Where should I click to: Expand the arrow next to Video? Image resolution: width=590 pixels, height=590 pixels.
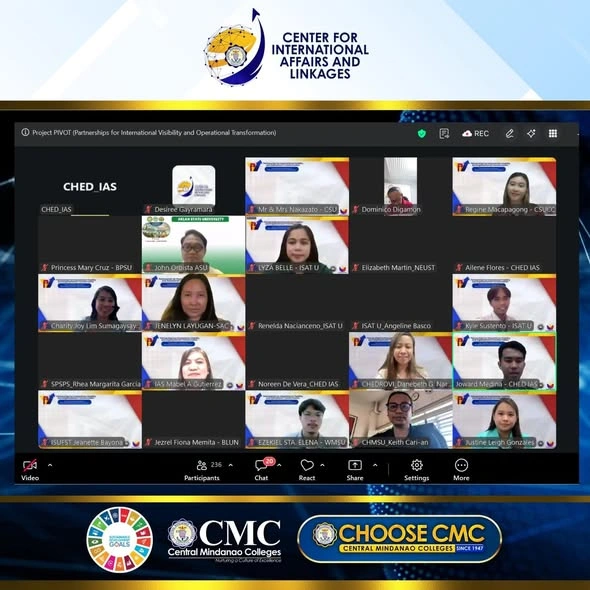(50, 465)
